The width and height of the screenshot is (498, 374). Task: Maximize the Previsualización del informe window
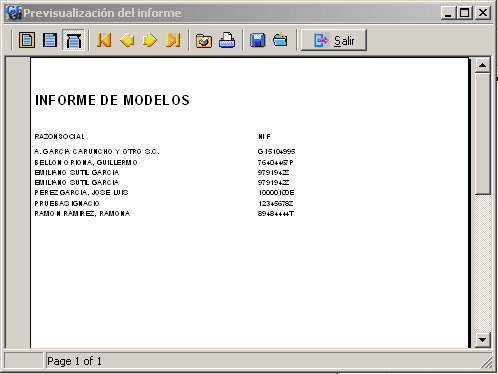pos(465,13)
